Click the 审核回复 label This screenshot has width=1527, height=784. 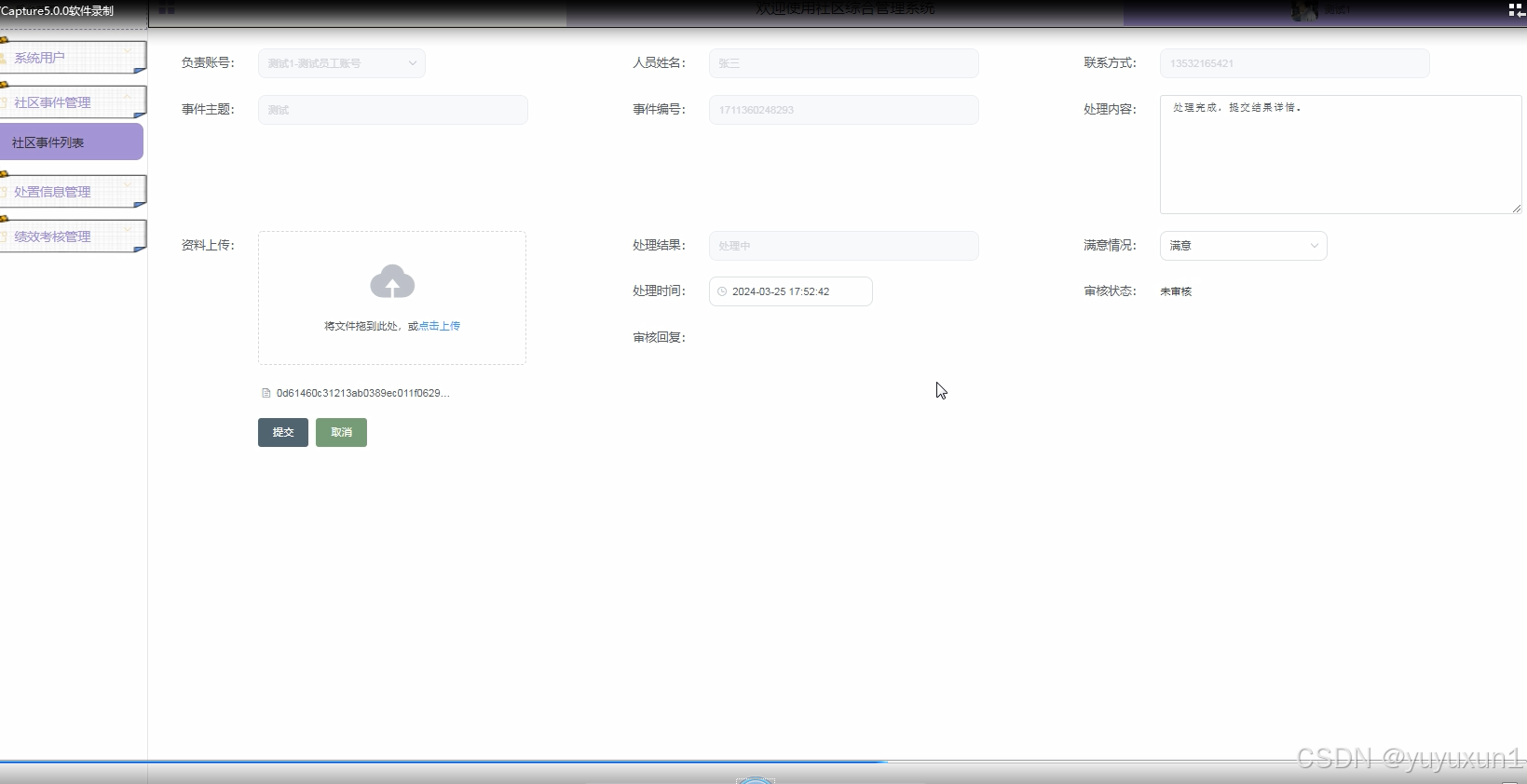(x=659, y=337)
